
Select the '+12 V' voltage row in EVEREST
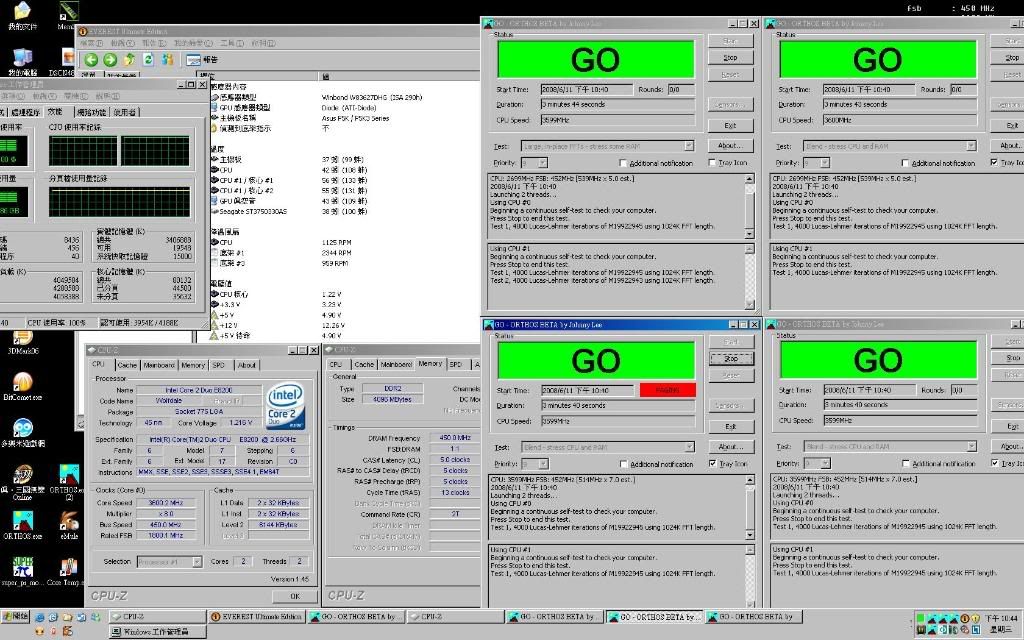[278, 325]
